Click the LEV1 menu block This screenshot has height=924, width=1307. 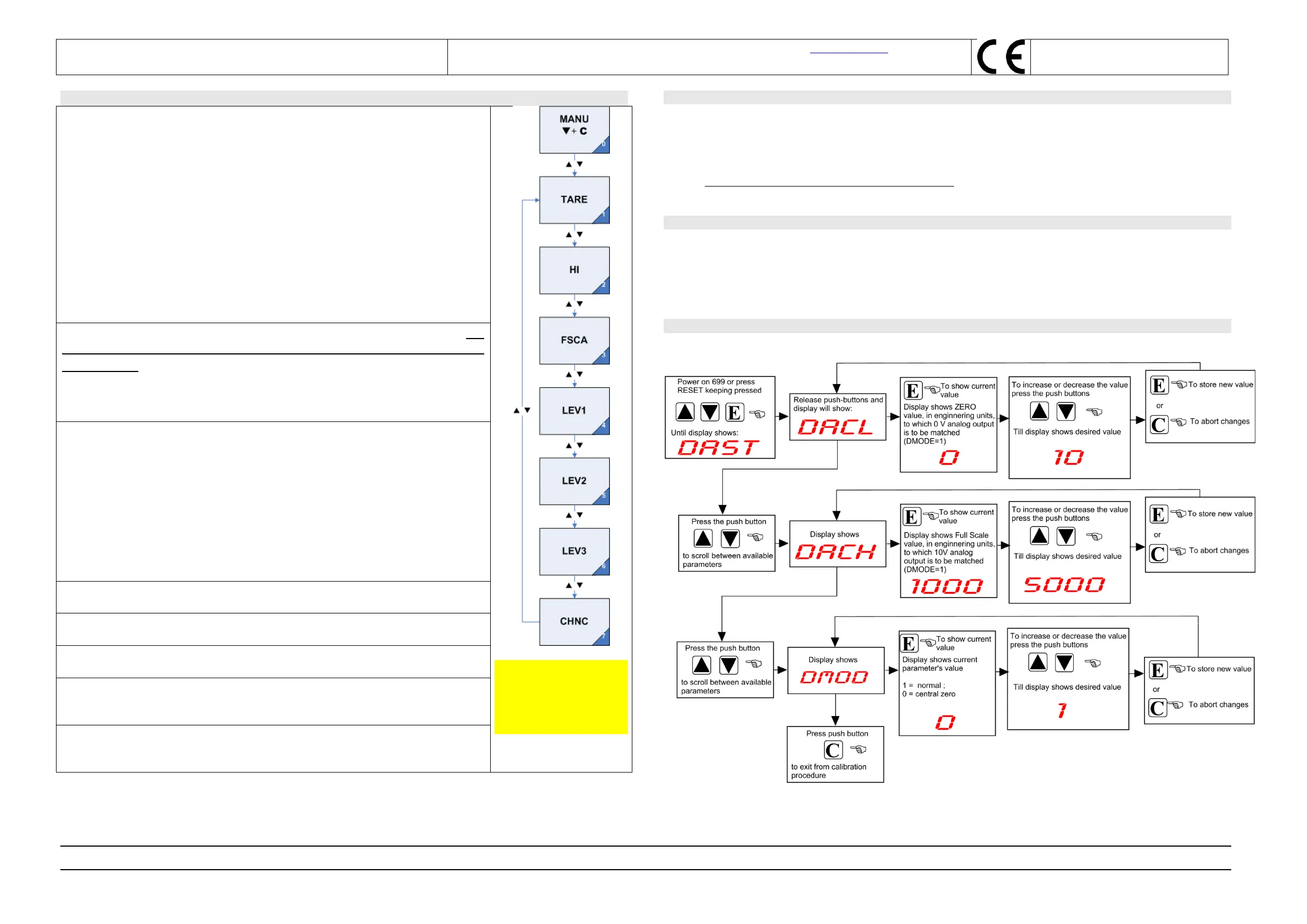(574, 410)
